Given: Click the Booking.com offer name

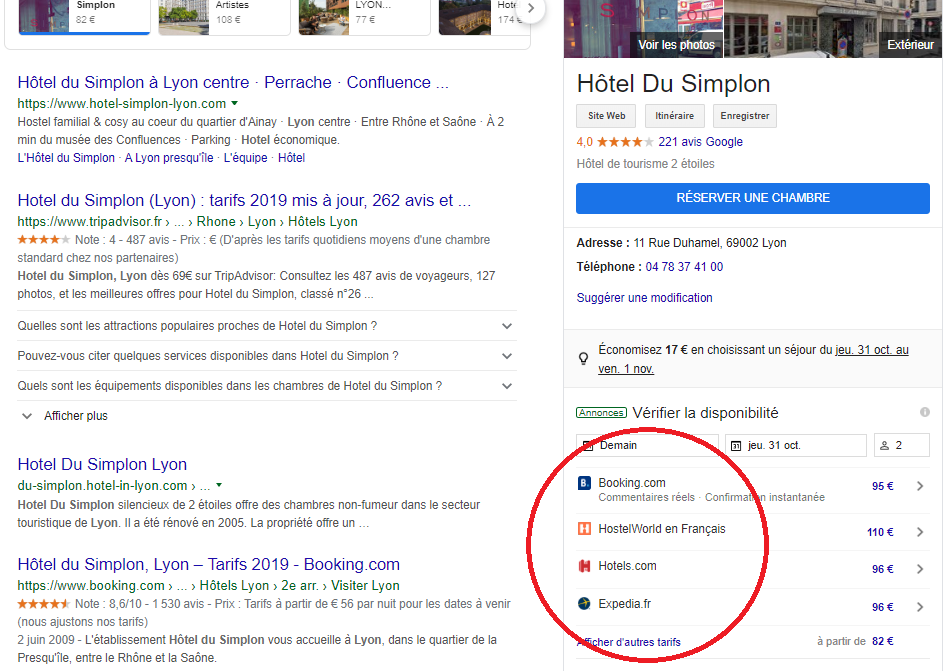Looking at the screenshot, I should coord(632,483).
